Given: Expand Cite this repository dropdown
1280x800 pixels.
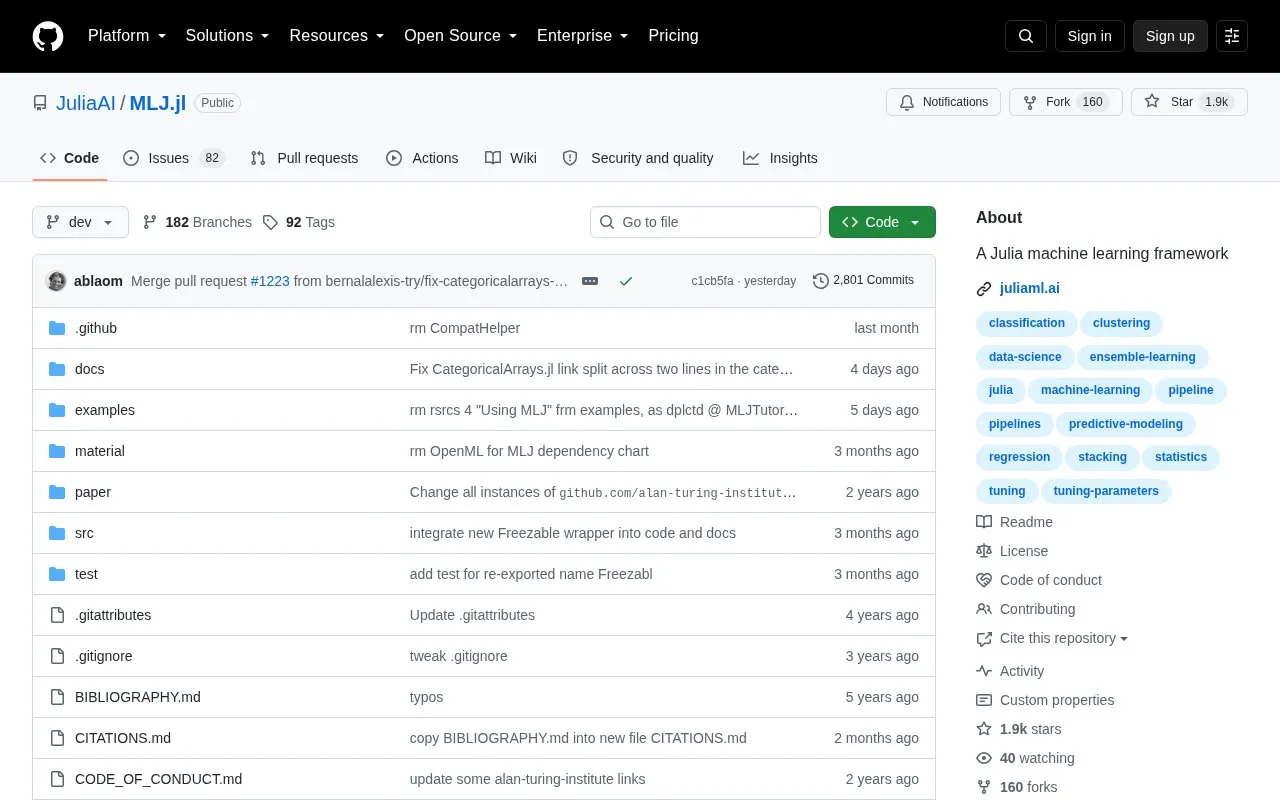Looking at the screenshot, I should click(x=1064, y=638).
